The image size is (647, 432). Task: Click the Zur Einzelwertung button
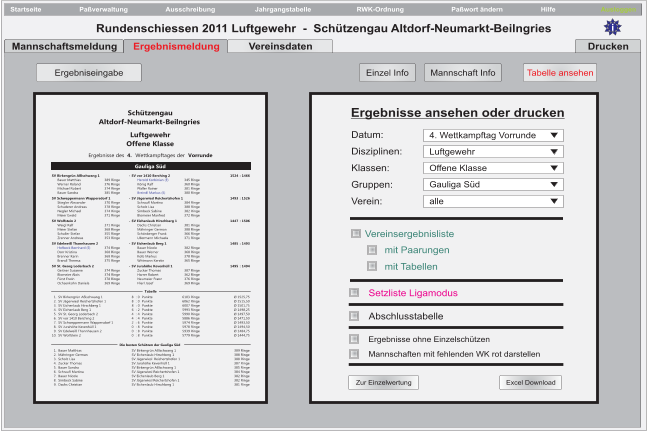pyautogui.click(x=383, y=382)
